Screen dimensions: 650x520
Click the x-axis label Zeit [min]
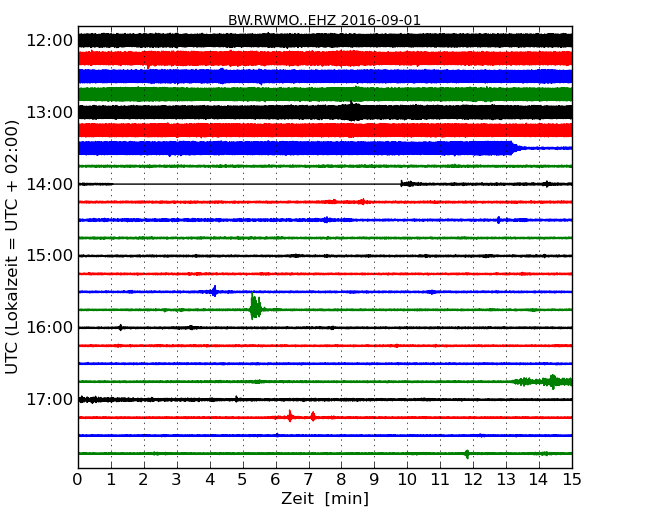click(x=325, y=498)
